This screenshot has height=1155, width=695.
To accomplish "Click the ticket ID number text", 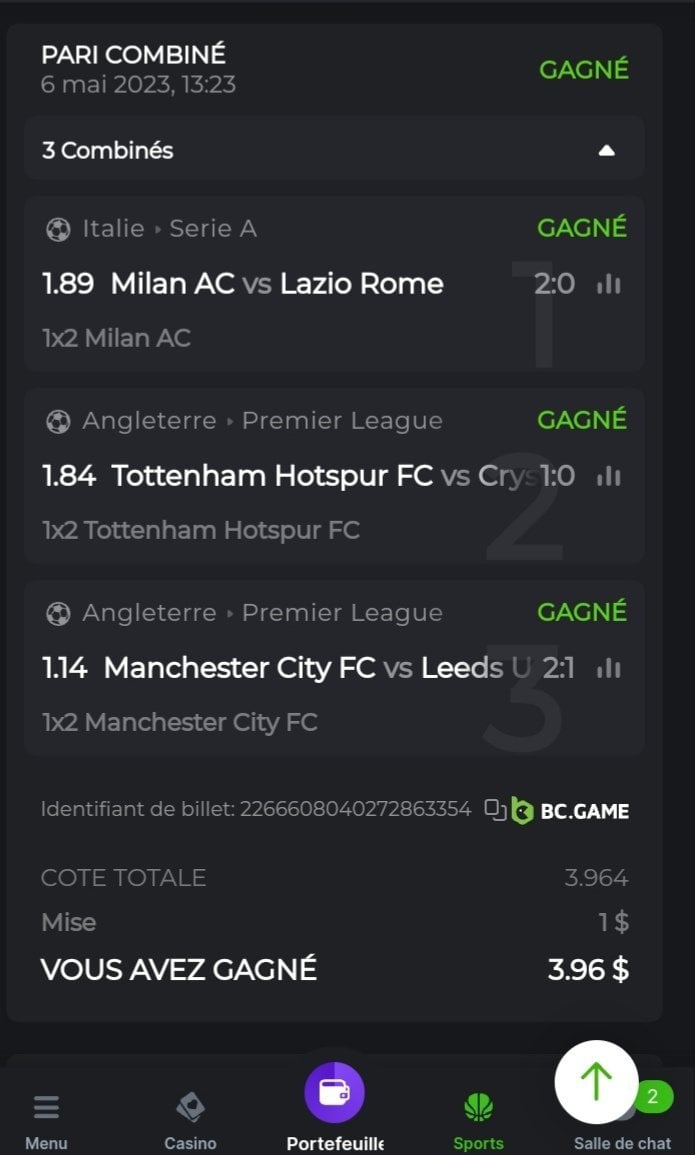I will (355, 809).
